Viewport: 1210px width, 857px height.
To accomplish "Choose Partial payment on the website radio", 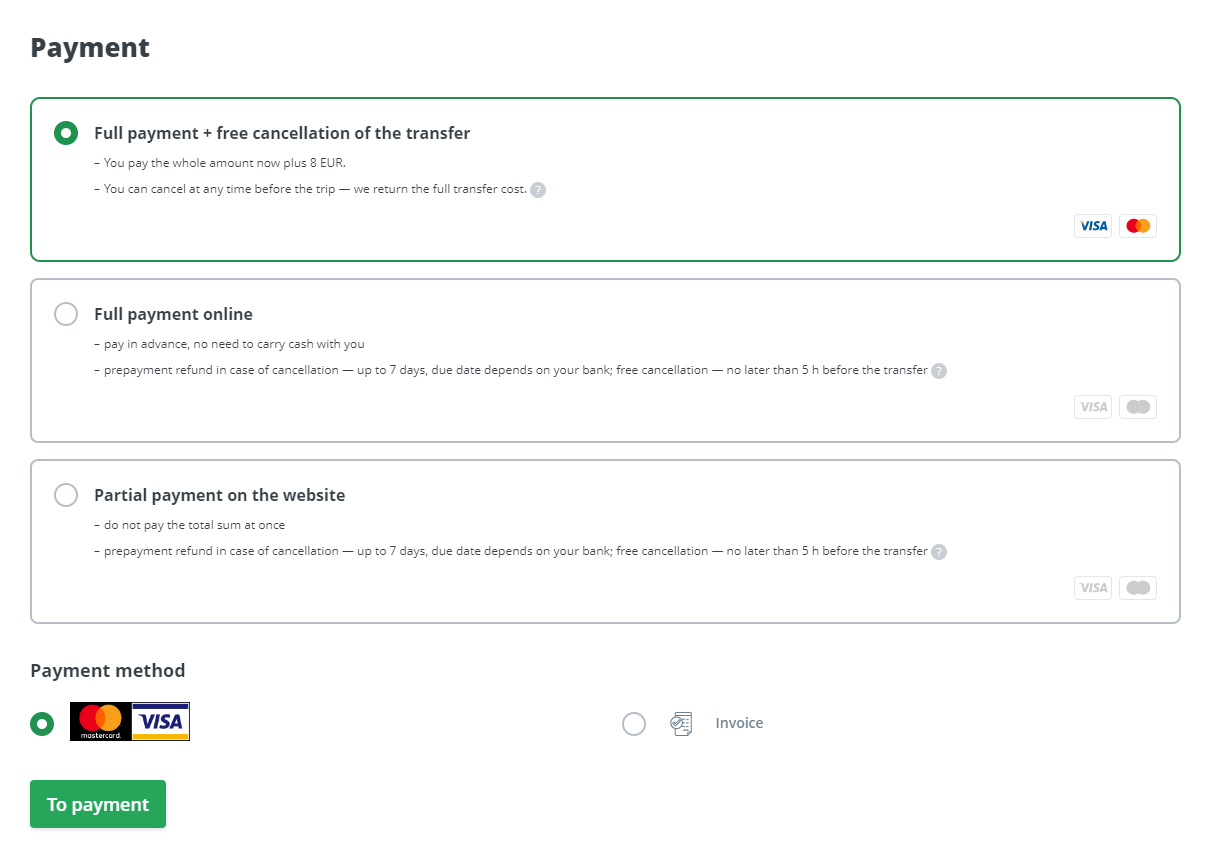I will (x=66, y=495).
